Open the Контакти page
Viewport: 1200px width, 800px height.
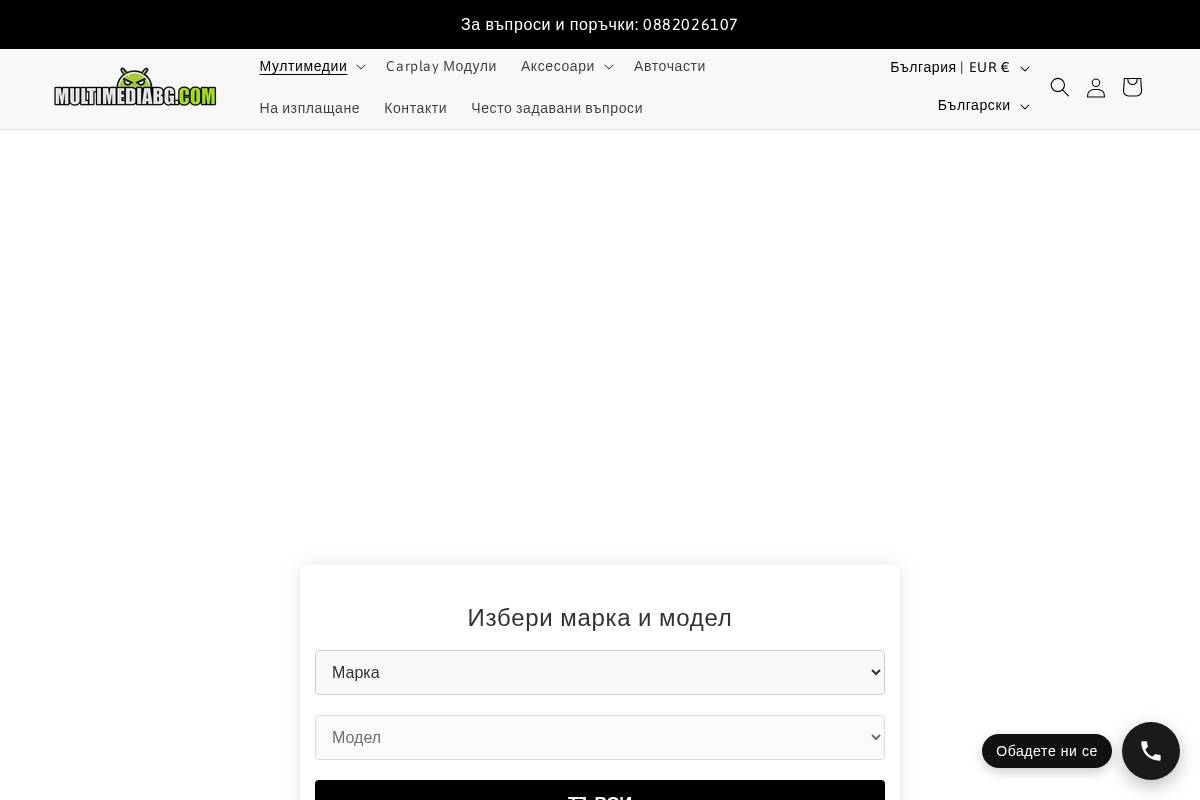click(x=415, y=108)
